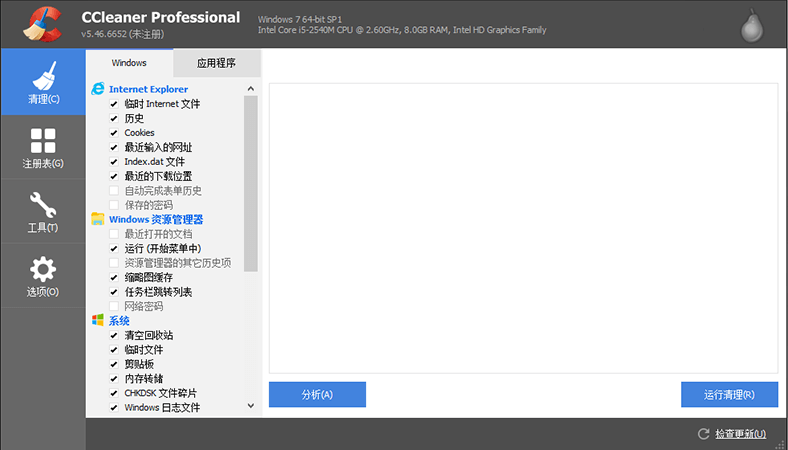Open the 工具(T) tools section

pos(43,211)
